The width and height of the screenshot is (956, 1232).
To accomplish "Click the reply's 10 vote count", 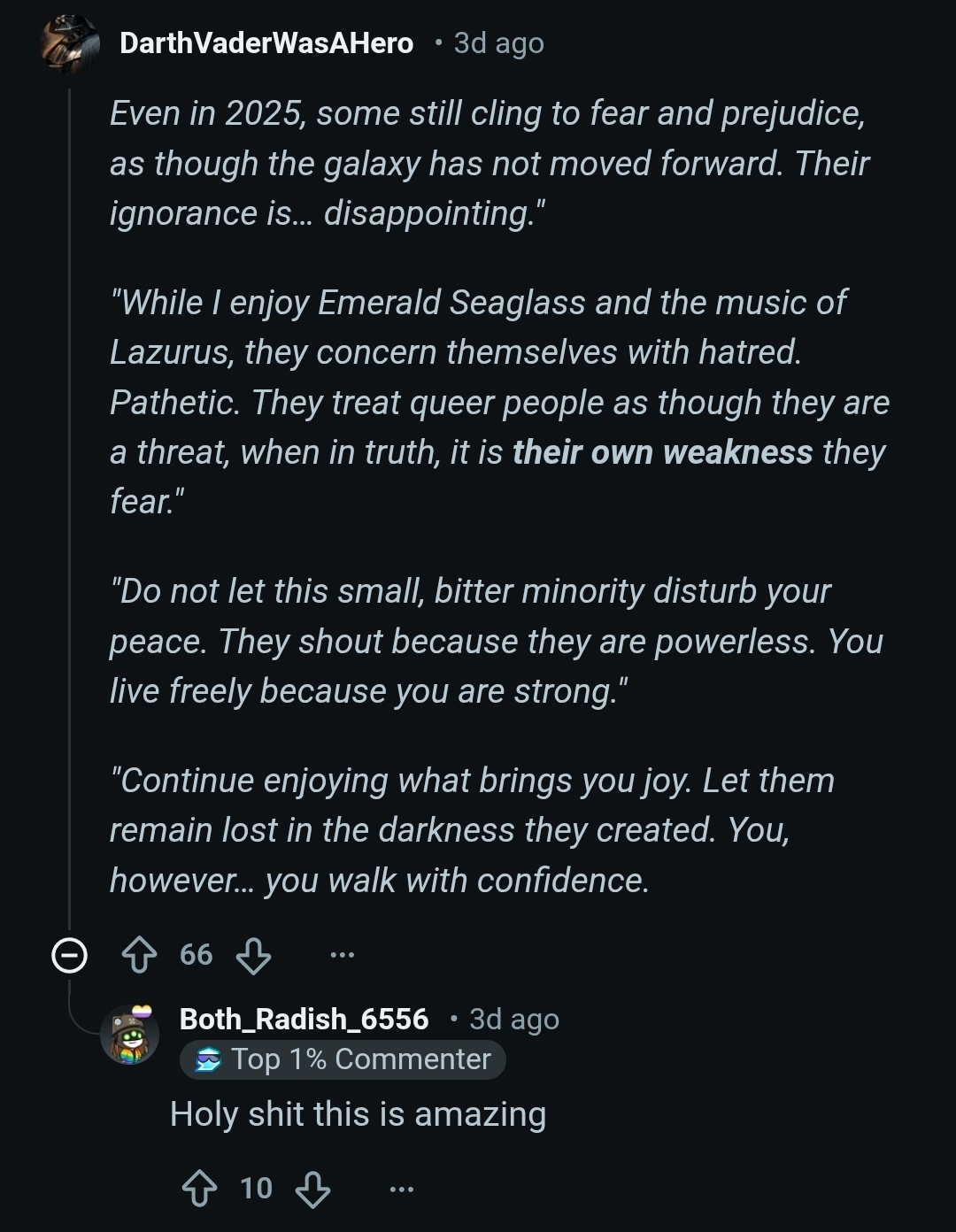I will click(x=256, y=1189).
